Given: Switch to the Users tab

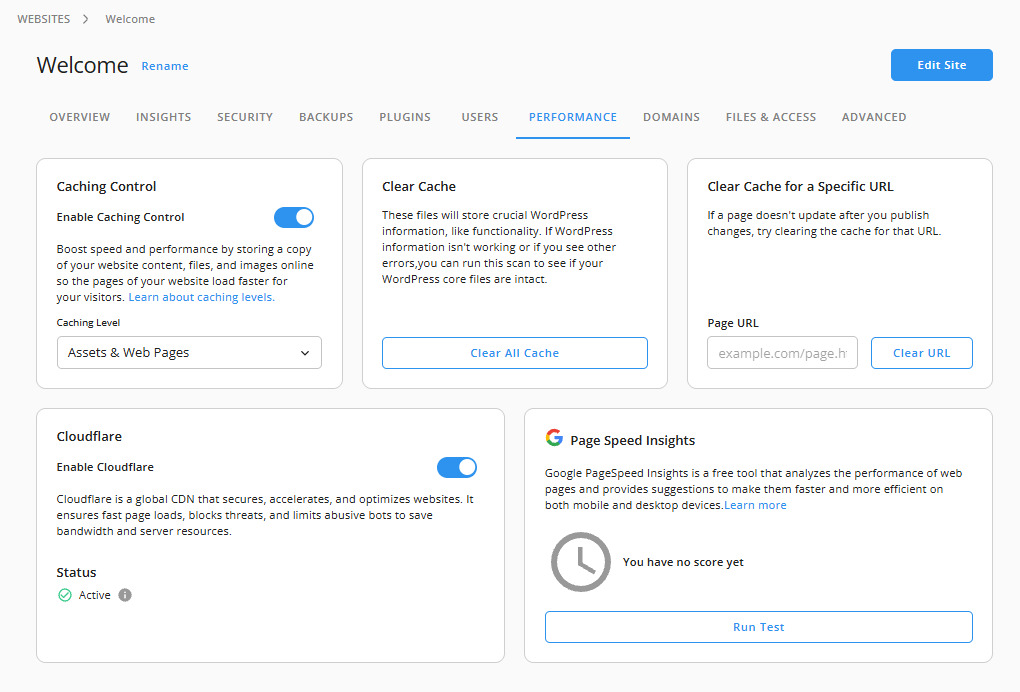Looking at the screenshot, I should coord(479,117).
